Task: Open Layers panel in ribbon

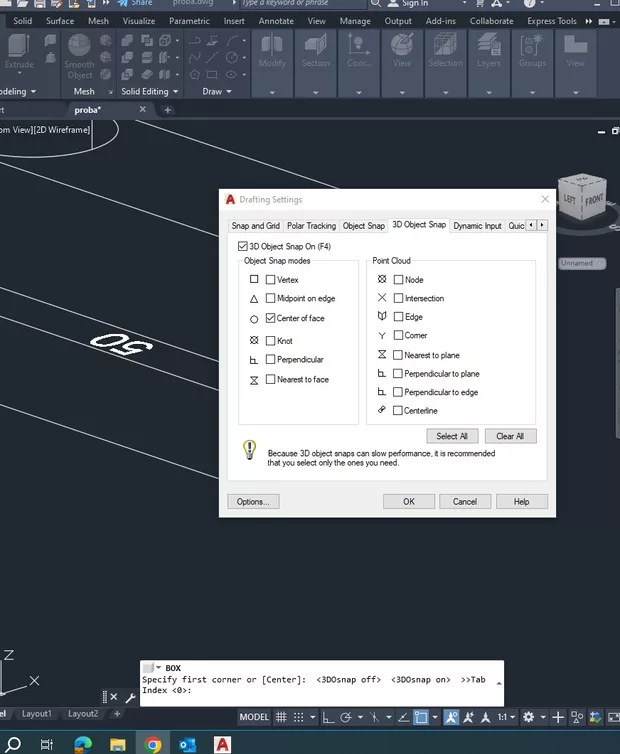Action: pyautogui.click(x=488, y=50)
